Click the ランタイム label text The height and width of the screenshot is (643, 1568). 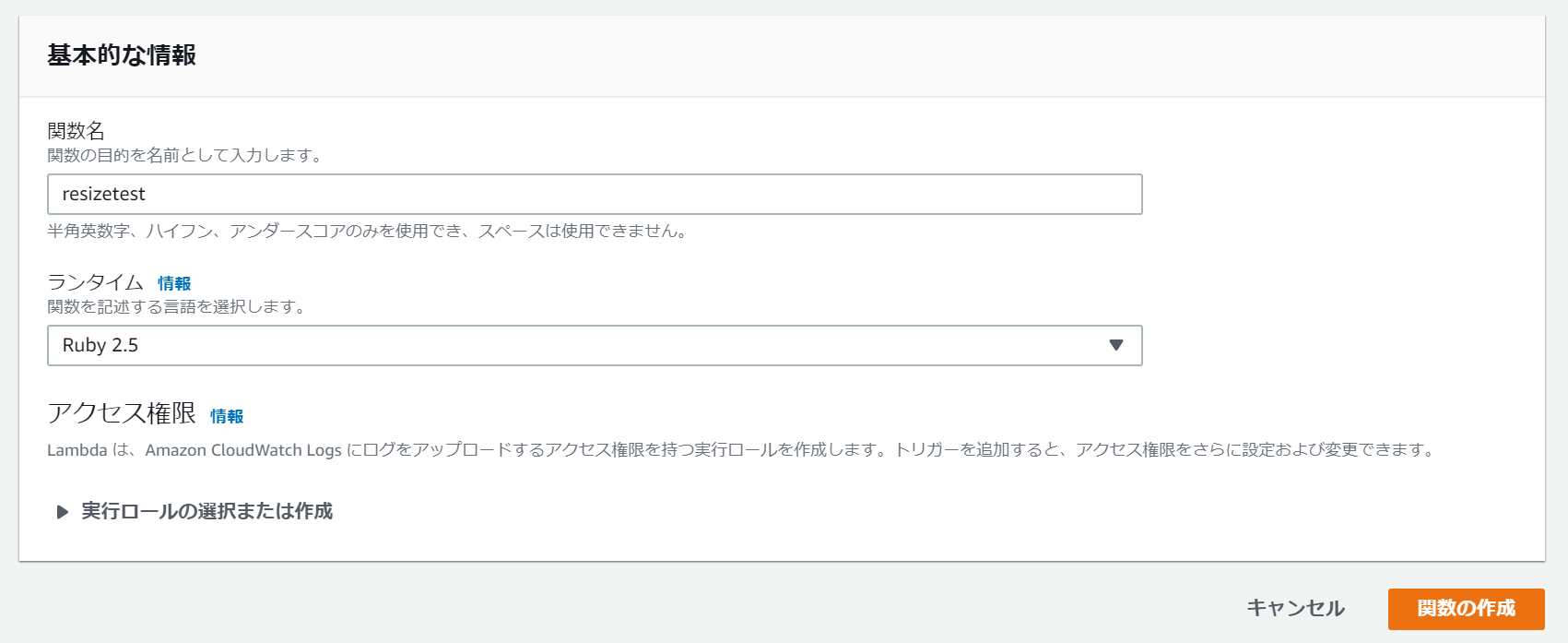pos(96,282)
